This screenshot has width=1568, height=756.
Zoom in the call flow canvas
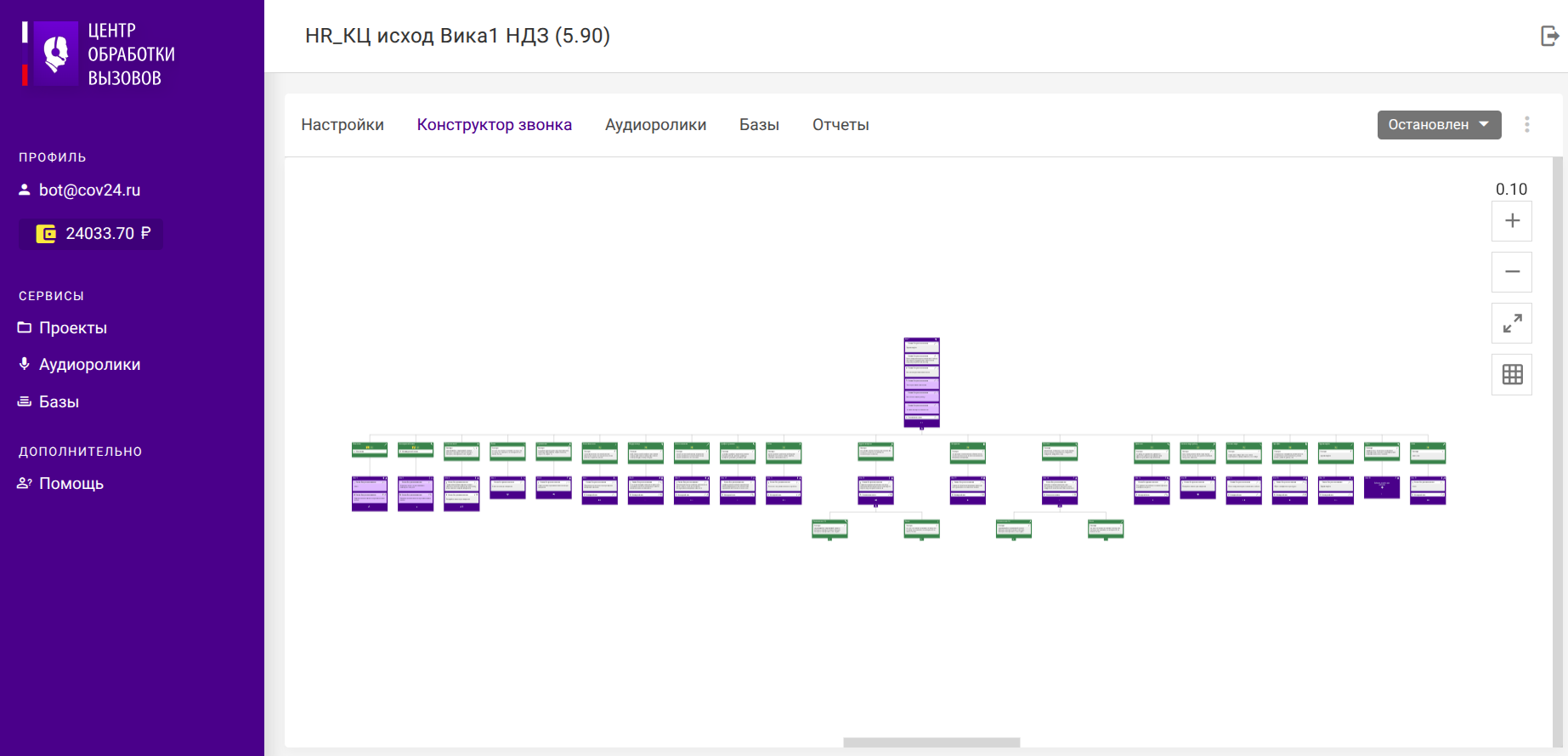pos(1512,221)
